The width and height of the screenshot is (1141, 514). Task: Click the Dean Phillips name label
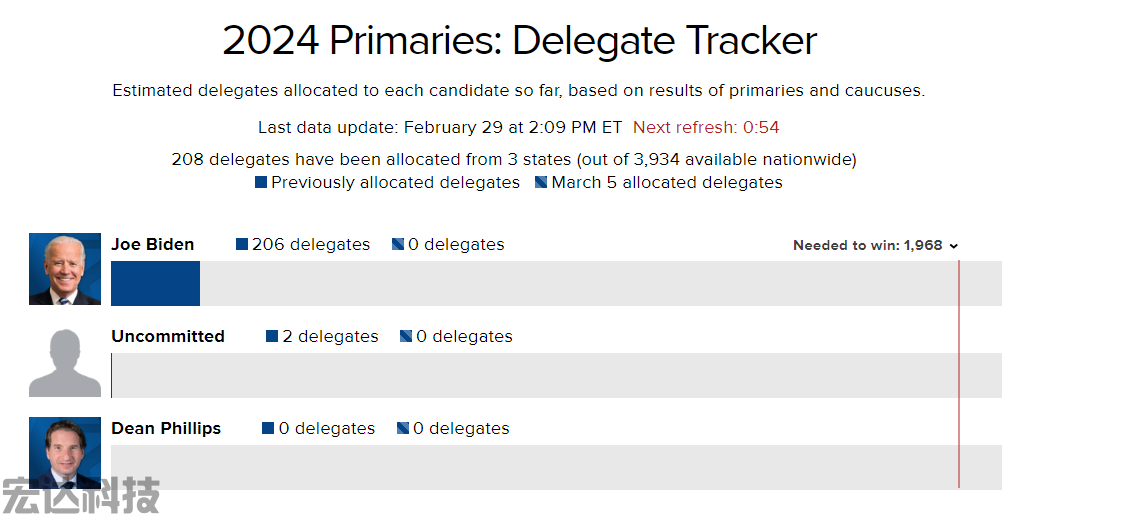166,428
